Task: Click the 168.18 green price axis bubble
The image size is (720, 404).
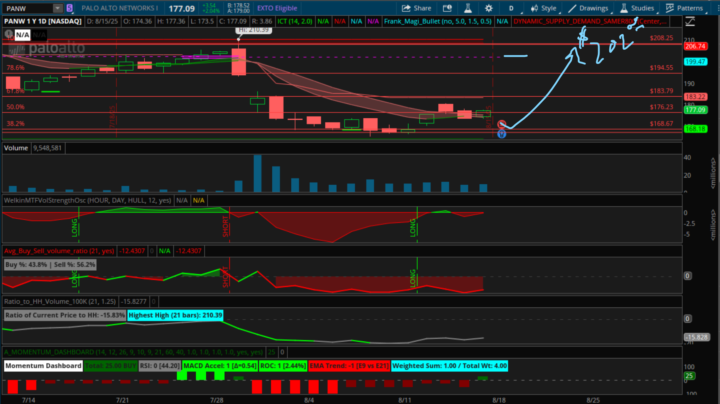Action: [695, 129]
